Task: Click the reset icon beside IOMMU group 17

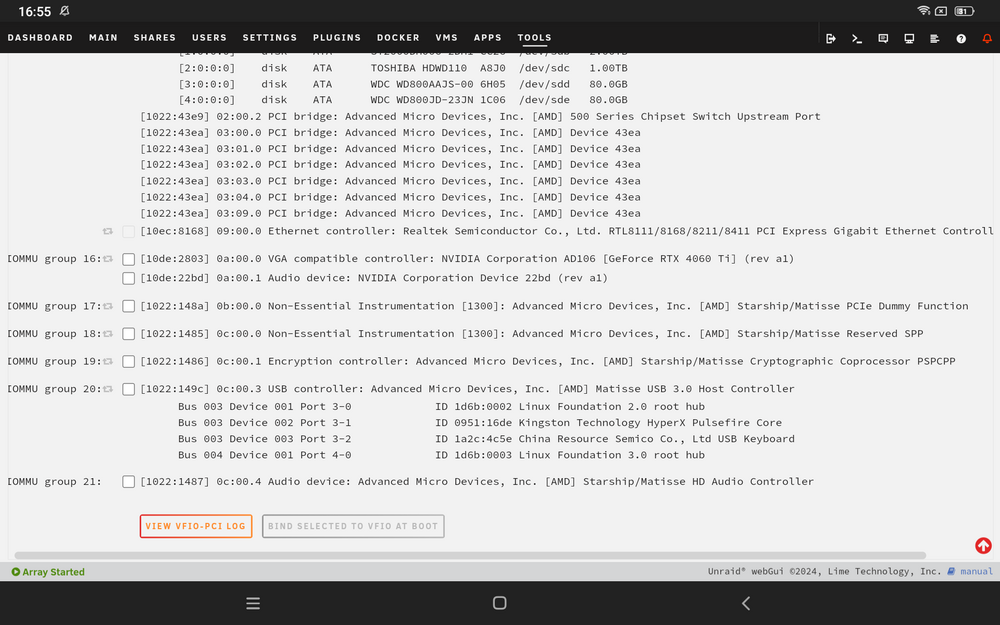Action: tap(108, 306)
